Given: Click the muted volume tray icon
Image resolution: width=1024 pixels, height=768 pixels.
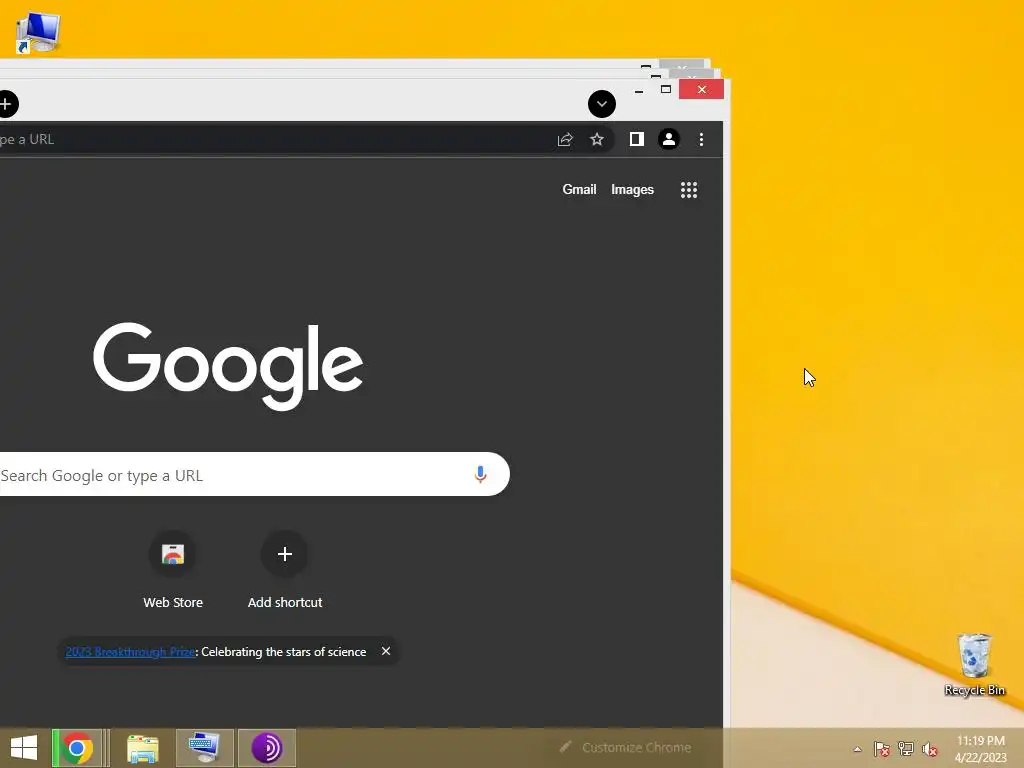Looking at the screenshot, I should [x=930, y=749].
